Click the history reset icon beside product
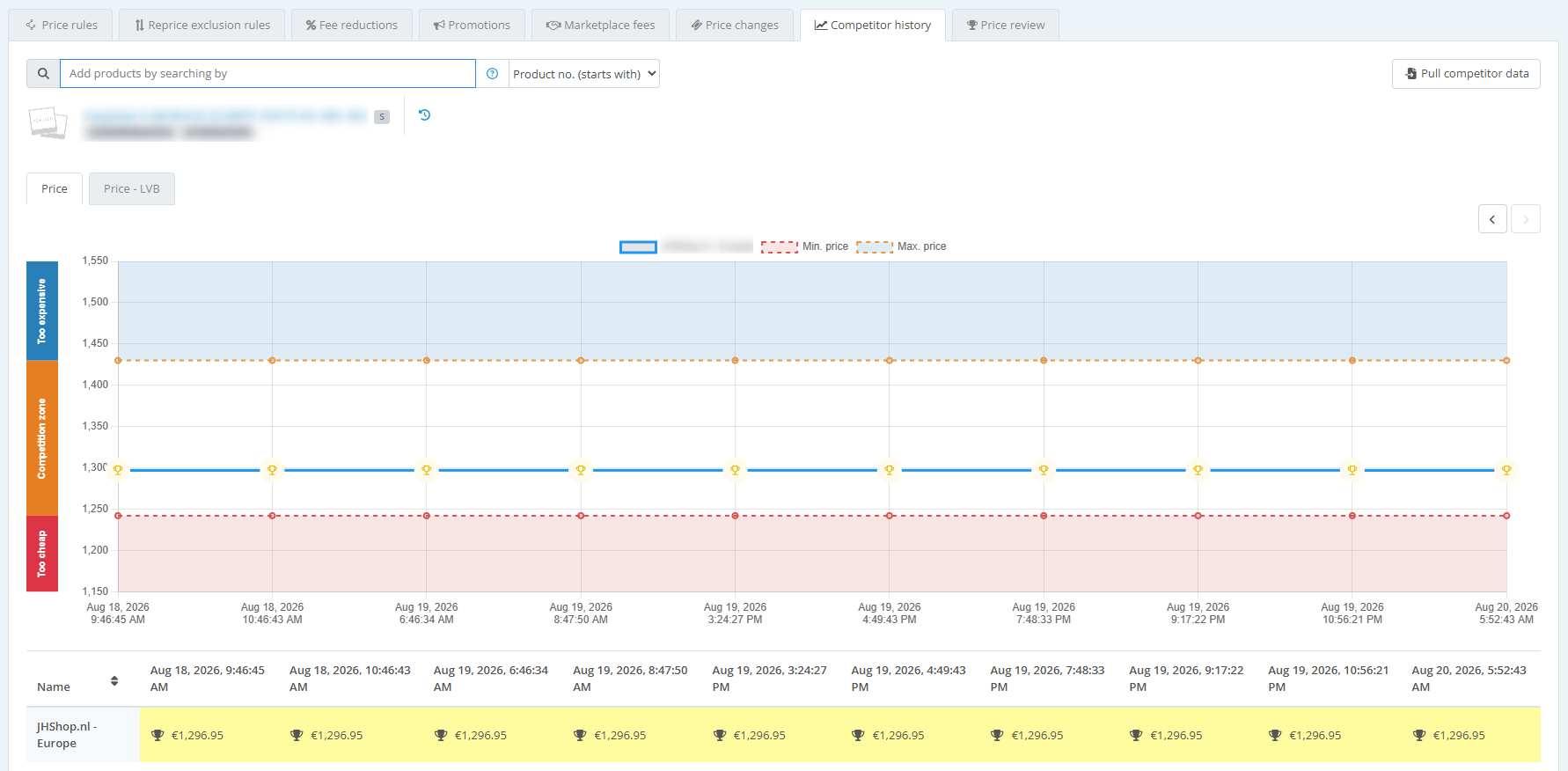The width and height of the screenshot is (1568, 771). (424, 114)
